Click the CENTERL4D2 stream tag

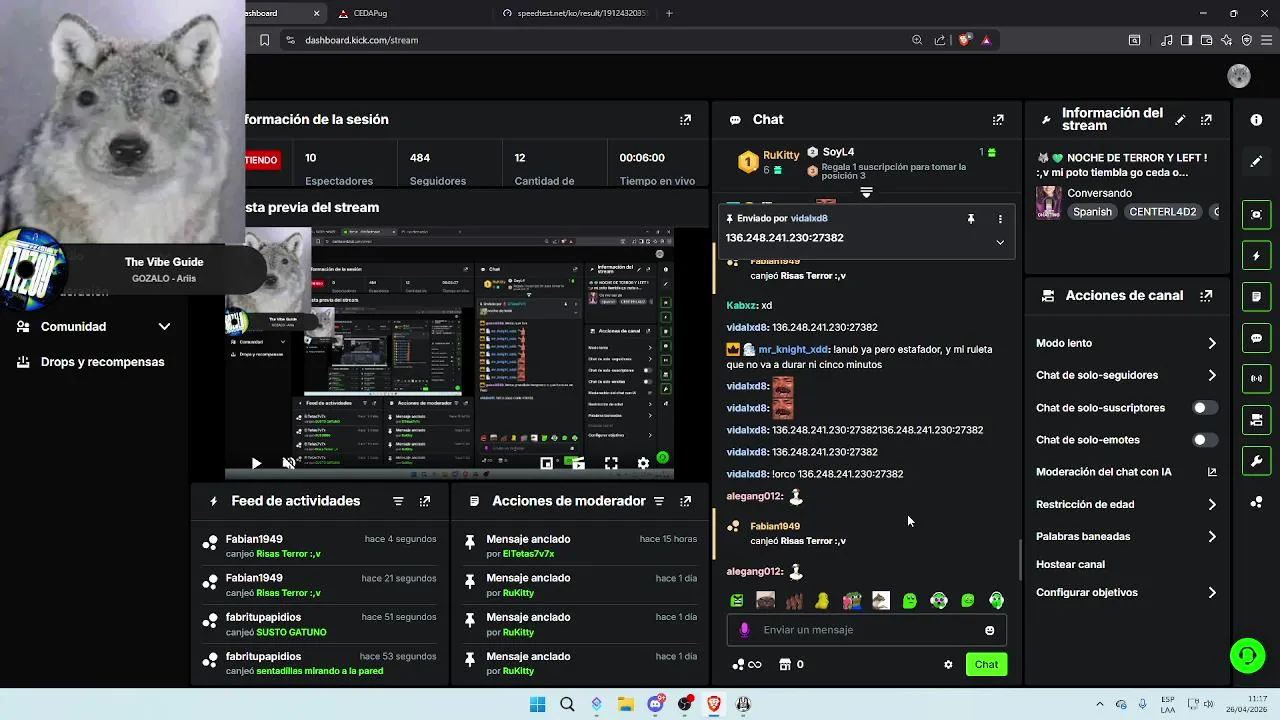tap(1162, 212)
